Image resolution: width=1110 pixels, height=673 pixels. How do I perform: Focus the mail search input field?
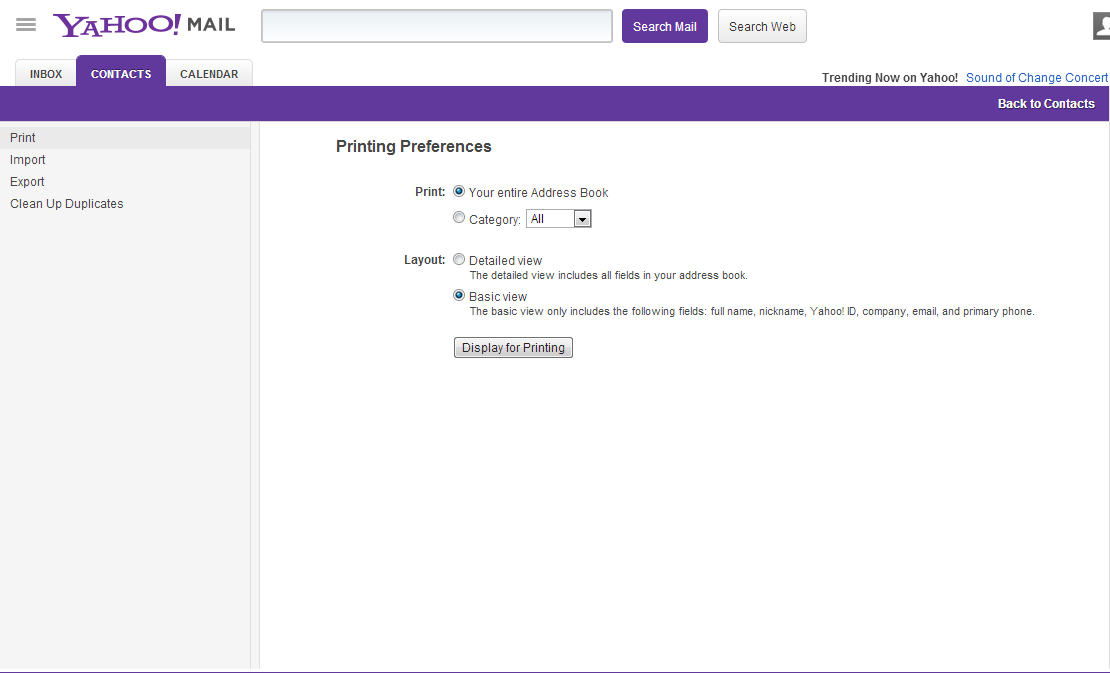pyautogui.click(x=437, y=26)
